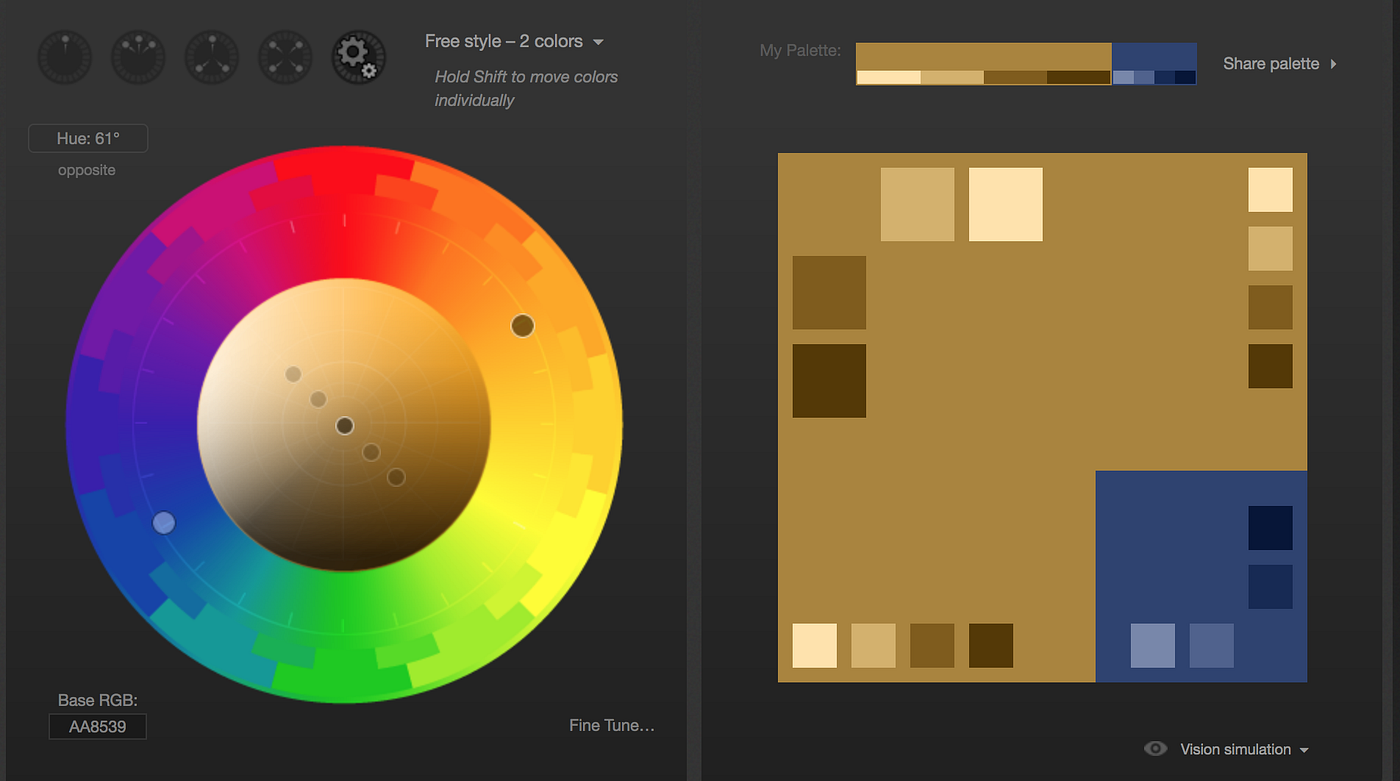Select the tetrad color scheme icon
Image resolution: width=1400 pixels, height=781 pixels.
click(284, 57)
